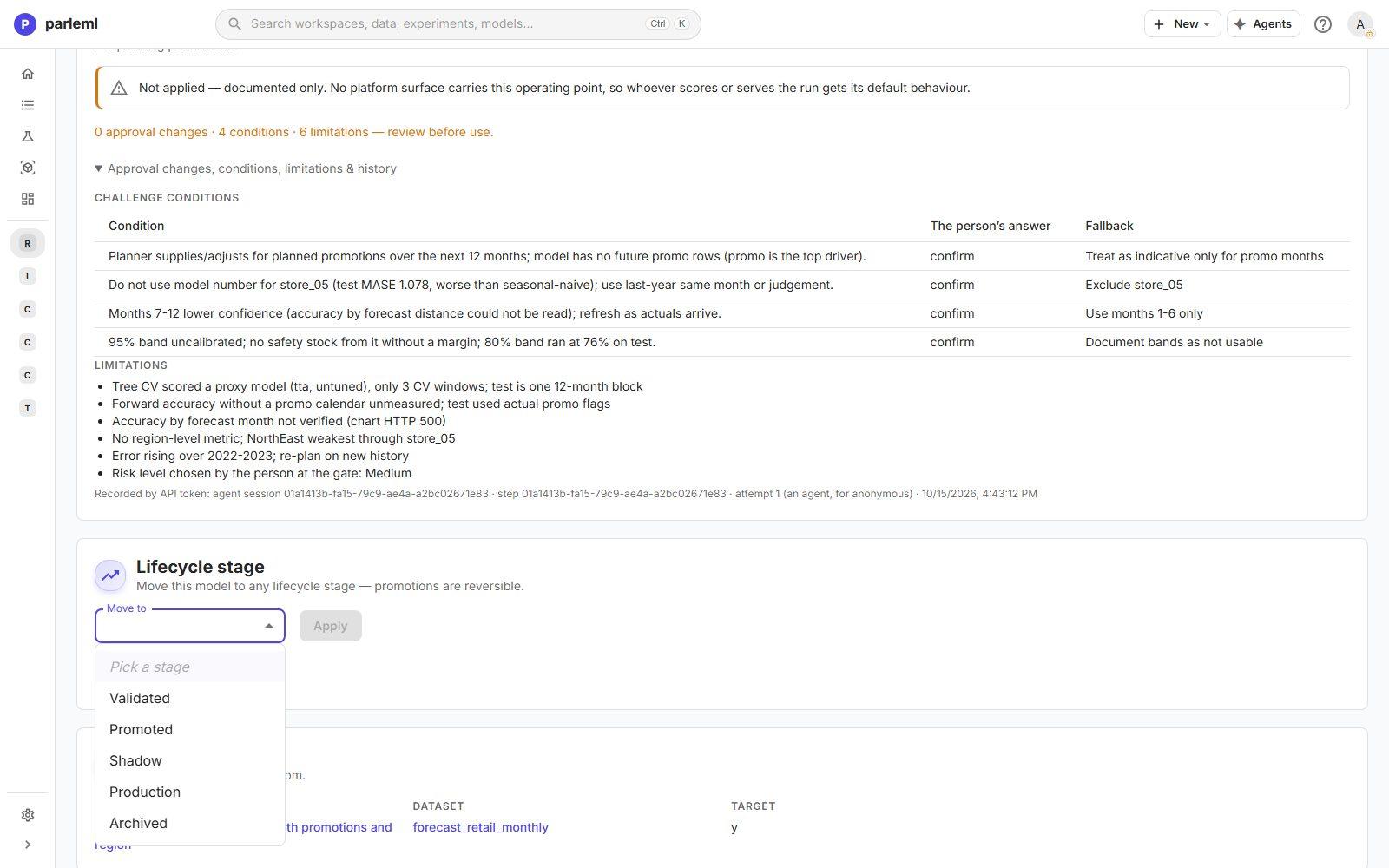Select the I workspace badge in the sidebar
1389x868 pixels.
tap(28, 276)
